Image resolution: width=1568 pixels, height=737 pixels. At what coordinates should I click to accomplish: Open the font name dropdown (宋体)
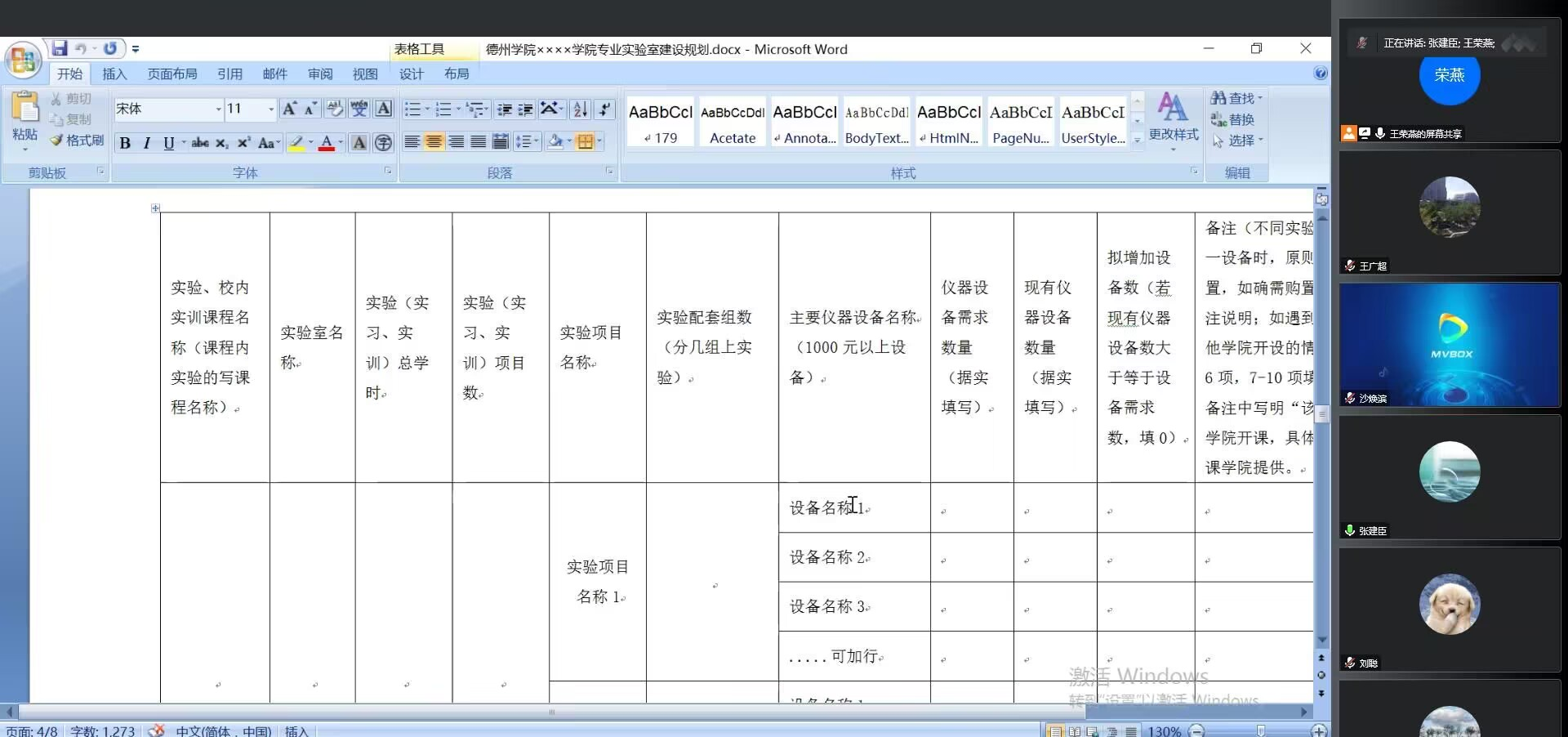pos(218,109)
